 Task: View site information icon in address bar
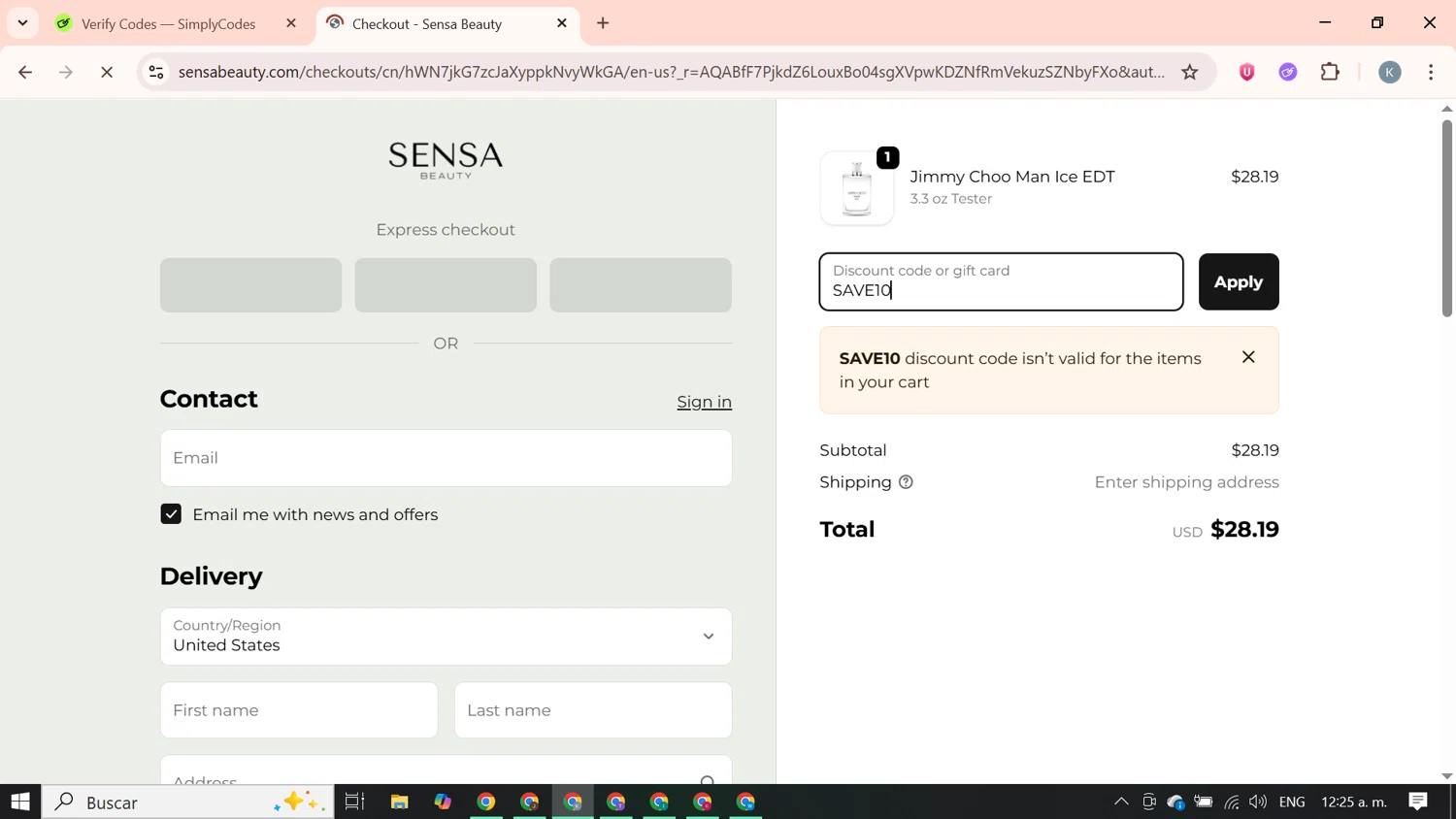(156, 72)
